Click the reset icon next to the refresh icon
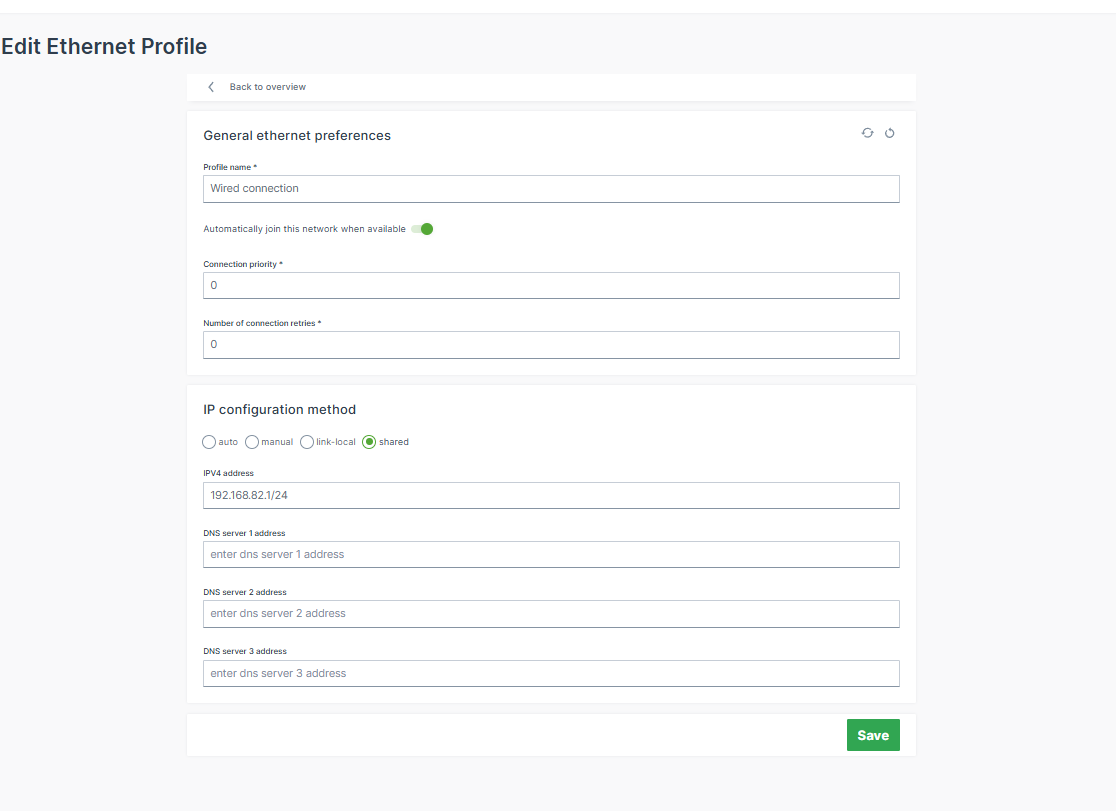 889,132
